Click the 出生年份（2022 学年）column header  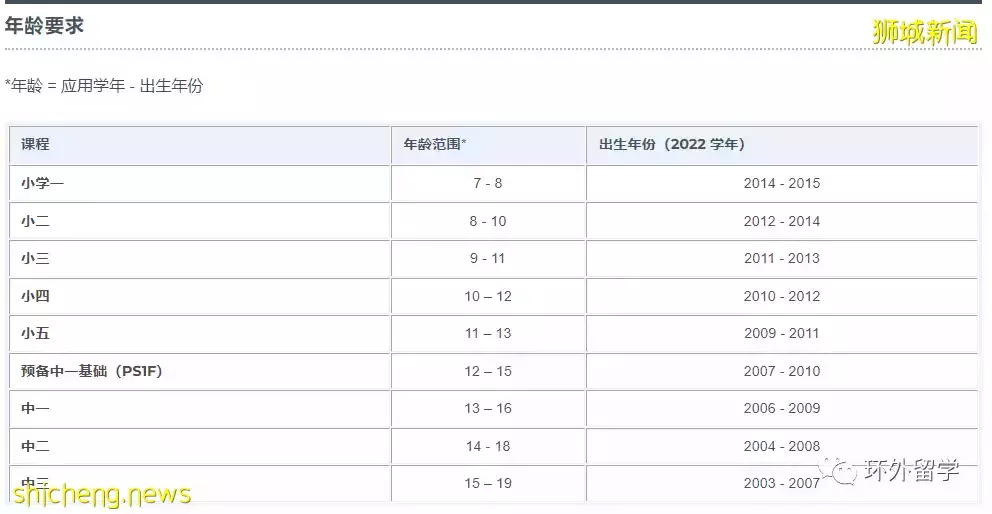tap(671, 144)
